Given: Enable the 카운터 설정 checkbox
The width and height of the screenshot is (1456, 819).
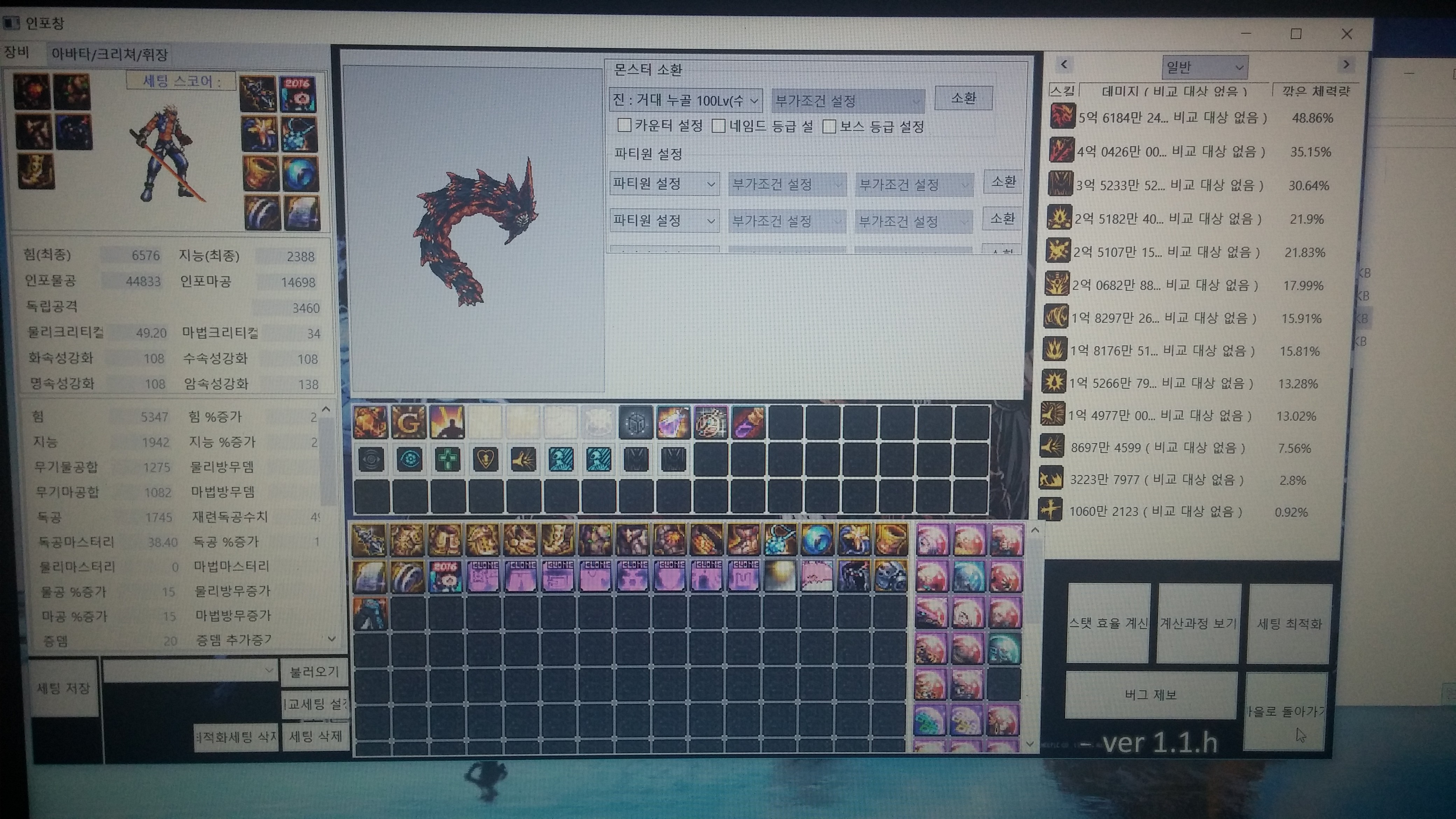Looking at the screenshot, I should (624, 125).
